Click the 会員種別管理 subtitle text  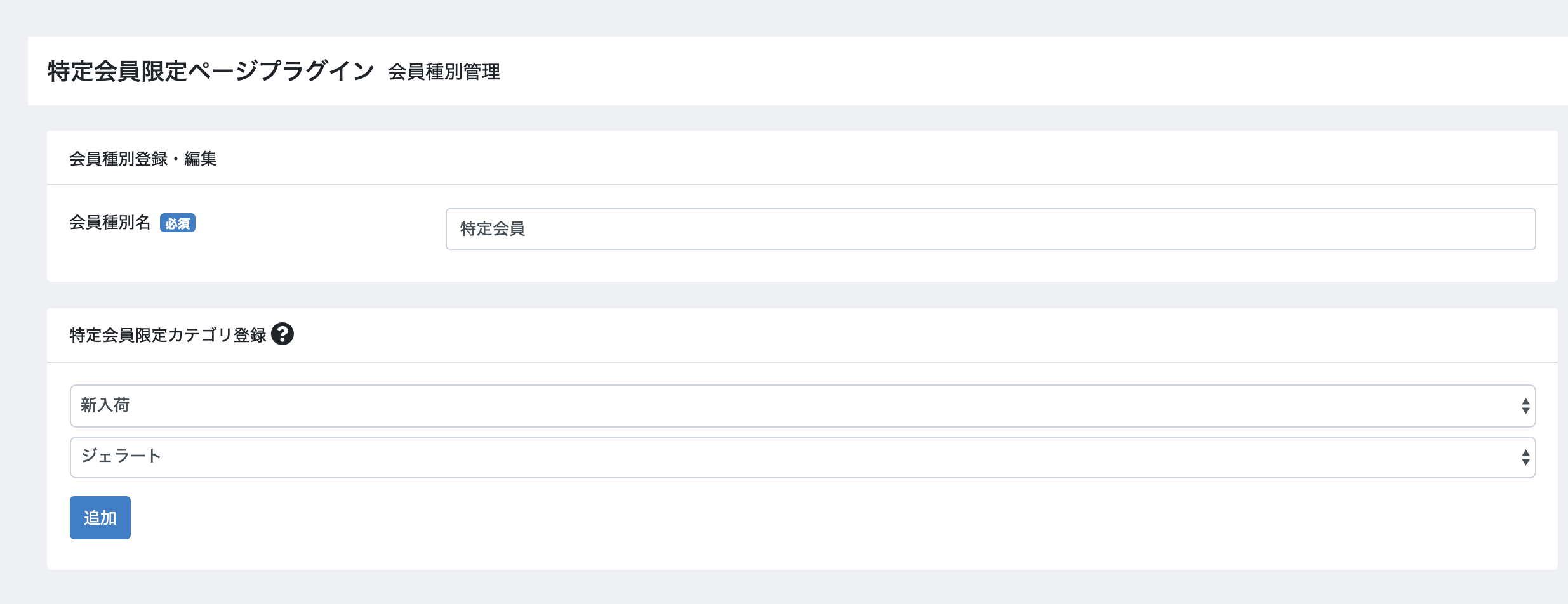(x=444, y=72)
